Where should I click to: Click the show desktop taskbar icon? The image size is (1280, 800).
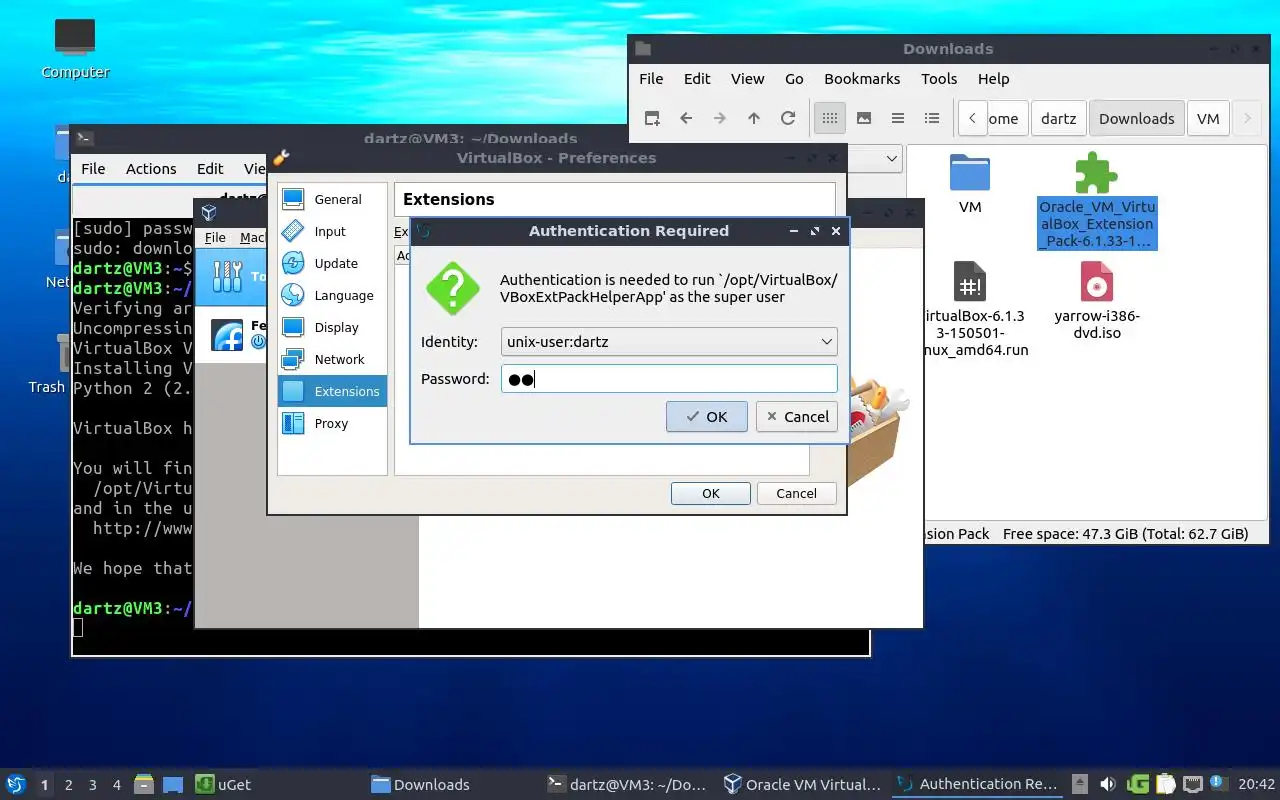(172, 784)
